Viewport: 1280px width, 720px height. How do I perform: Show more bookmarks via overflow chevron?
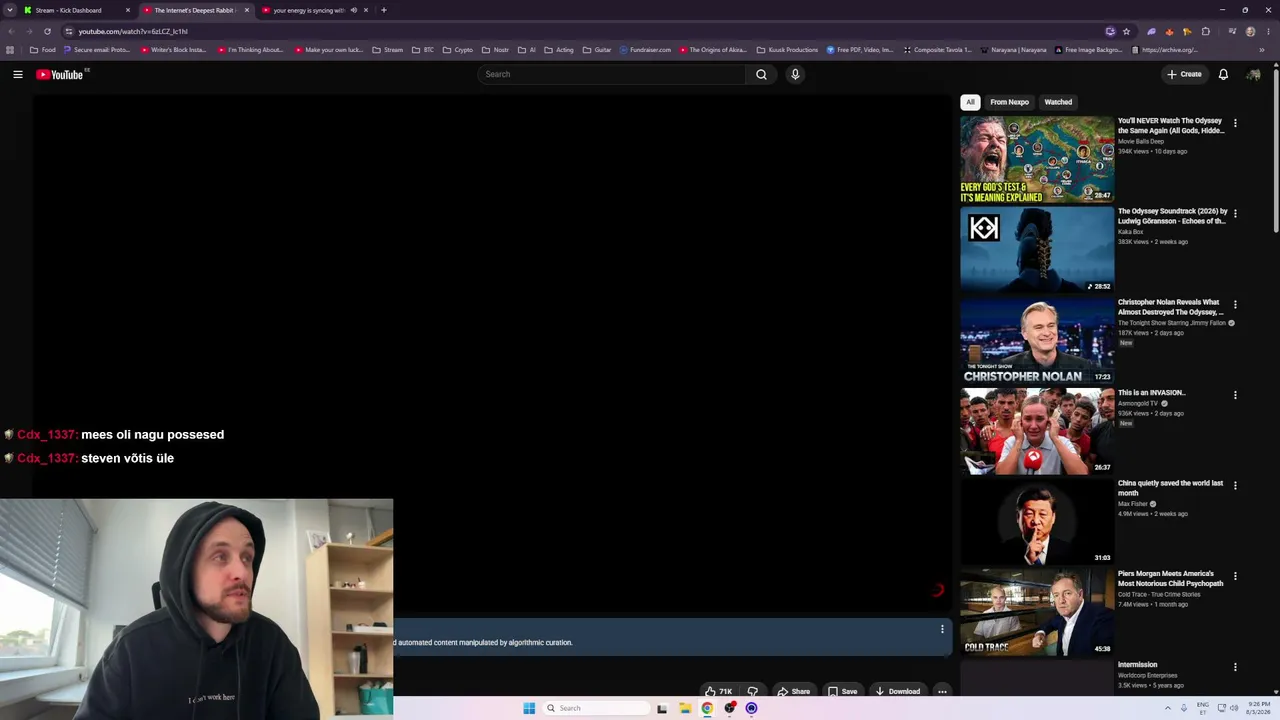1262,50
